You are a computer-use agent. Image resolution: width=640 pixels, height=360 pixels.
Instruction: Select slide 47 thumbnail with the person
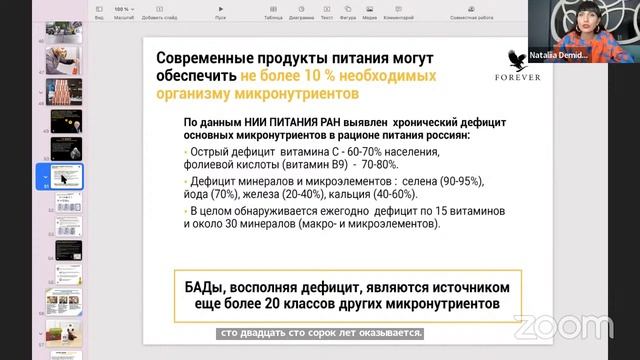point(64,60)
